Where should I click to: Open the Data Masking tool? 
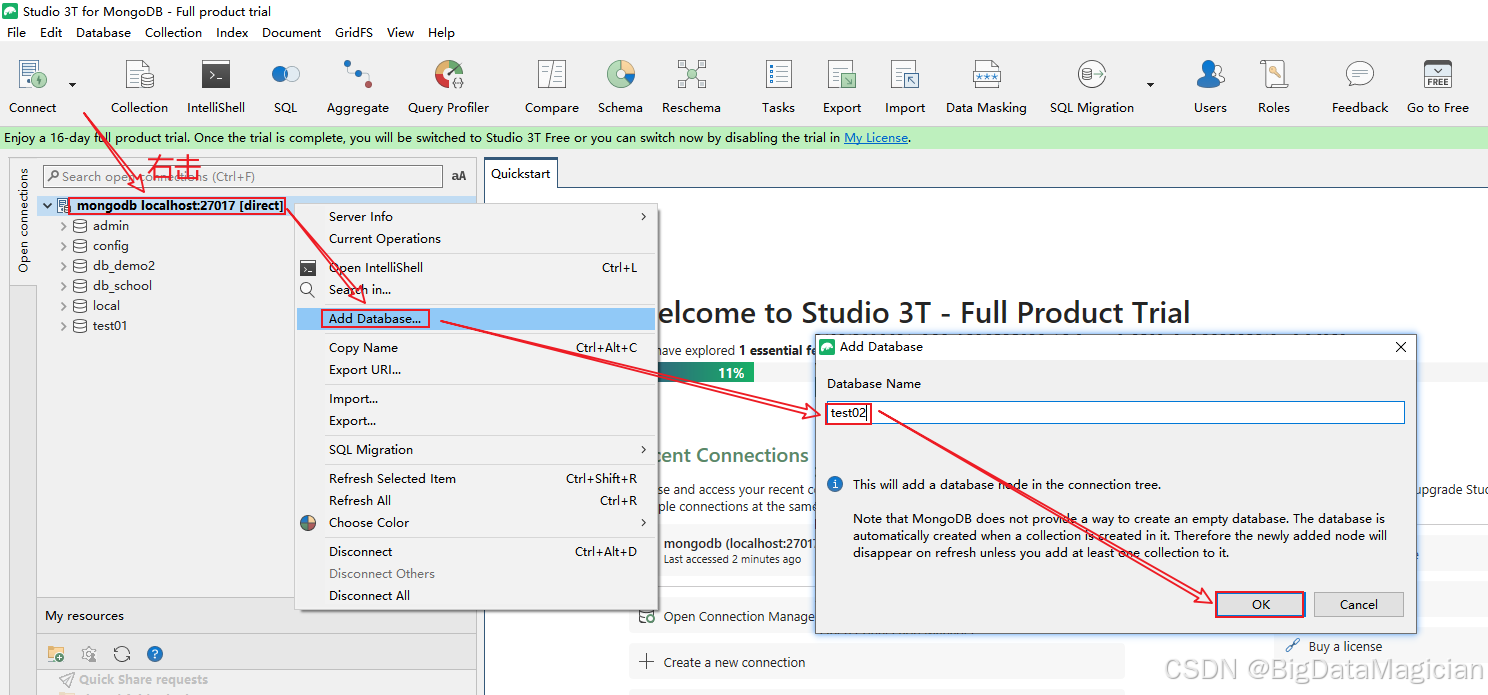(986, 75)
